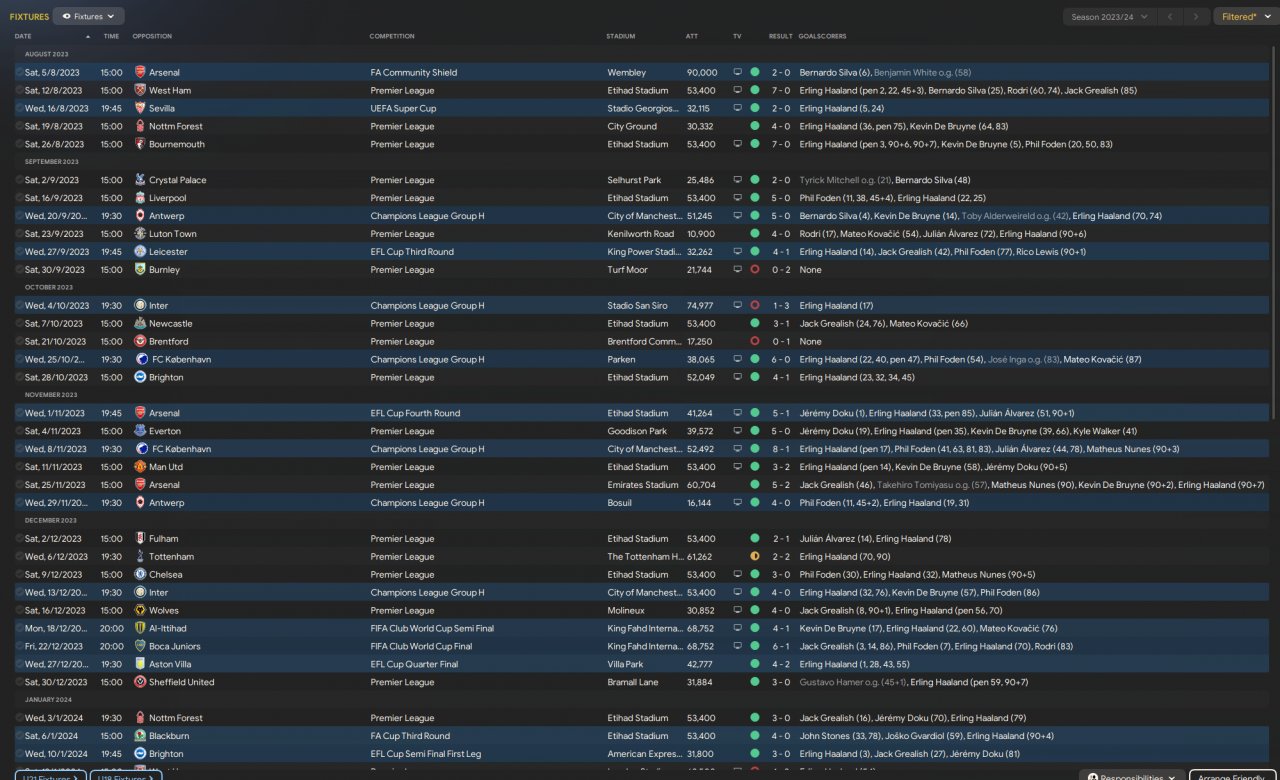This screenshot has width=1280, height=780.
Task: Select the row circle for Sat, 28/10/2023 Brighton
Action: tap(18, 378)
